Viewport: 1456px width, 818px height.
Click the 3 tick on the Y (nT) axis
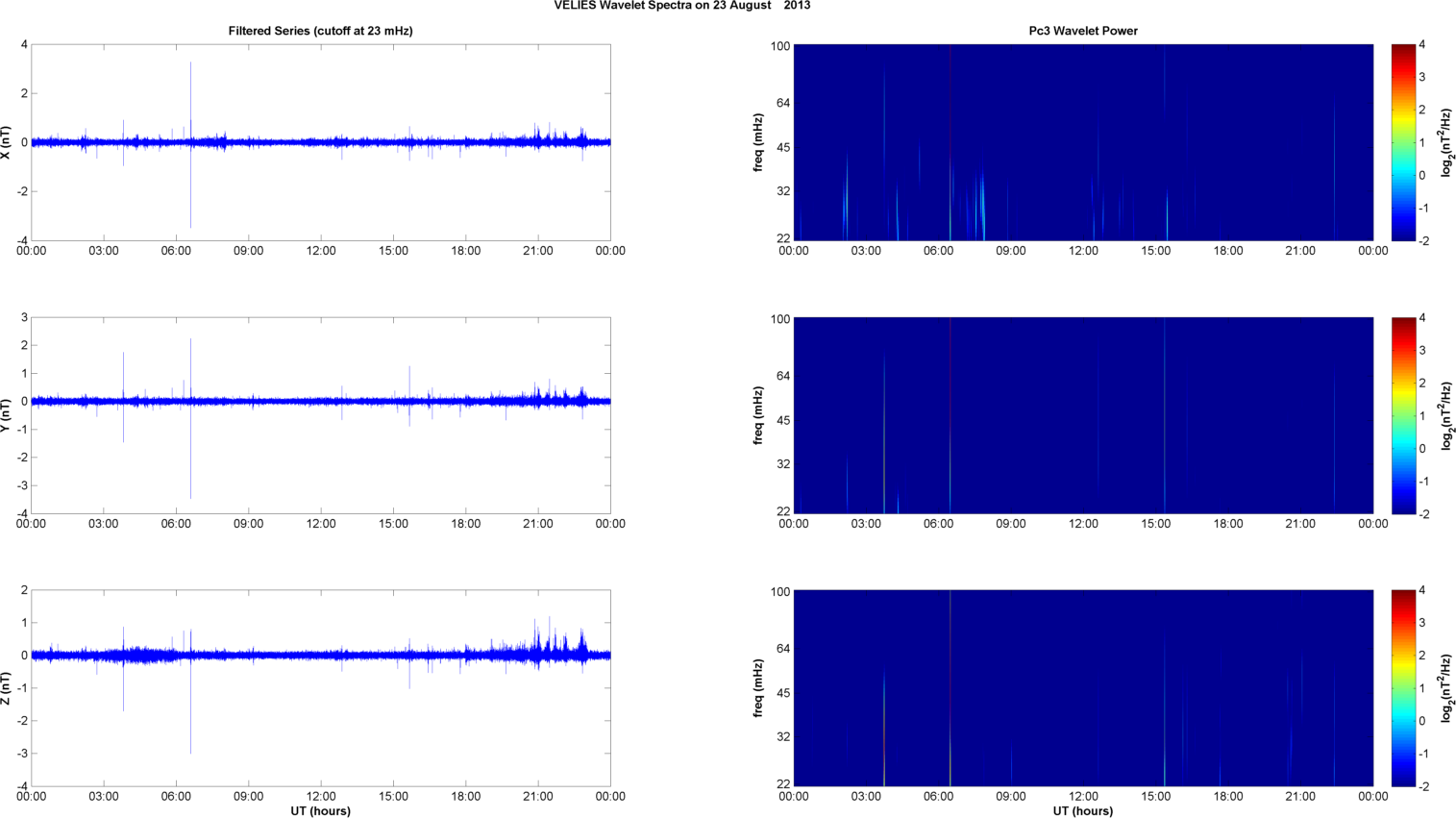pos(24,318)
